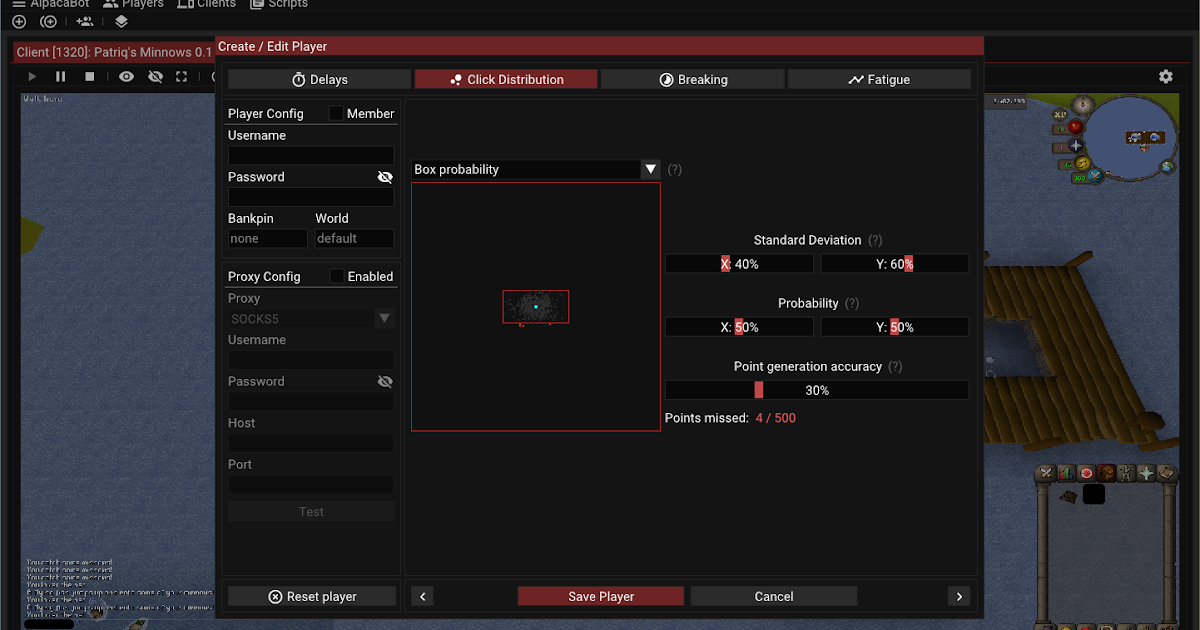Viewport: 1200px width, 630px height.
Task: Select the add group icon in toolbar
Action: tap(86, 21)
